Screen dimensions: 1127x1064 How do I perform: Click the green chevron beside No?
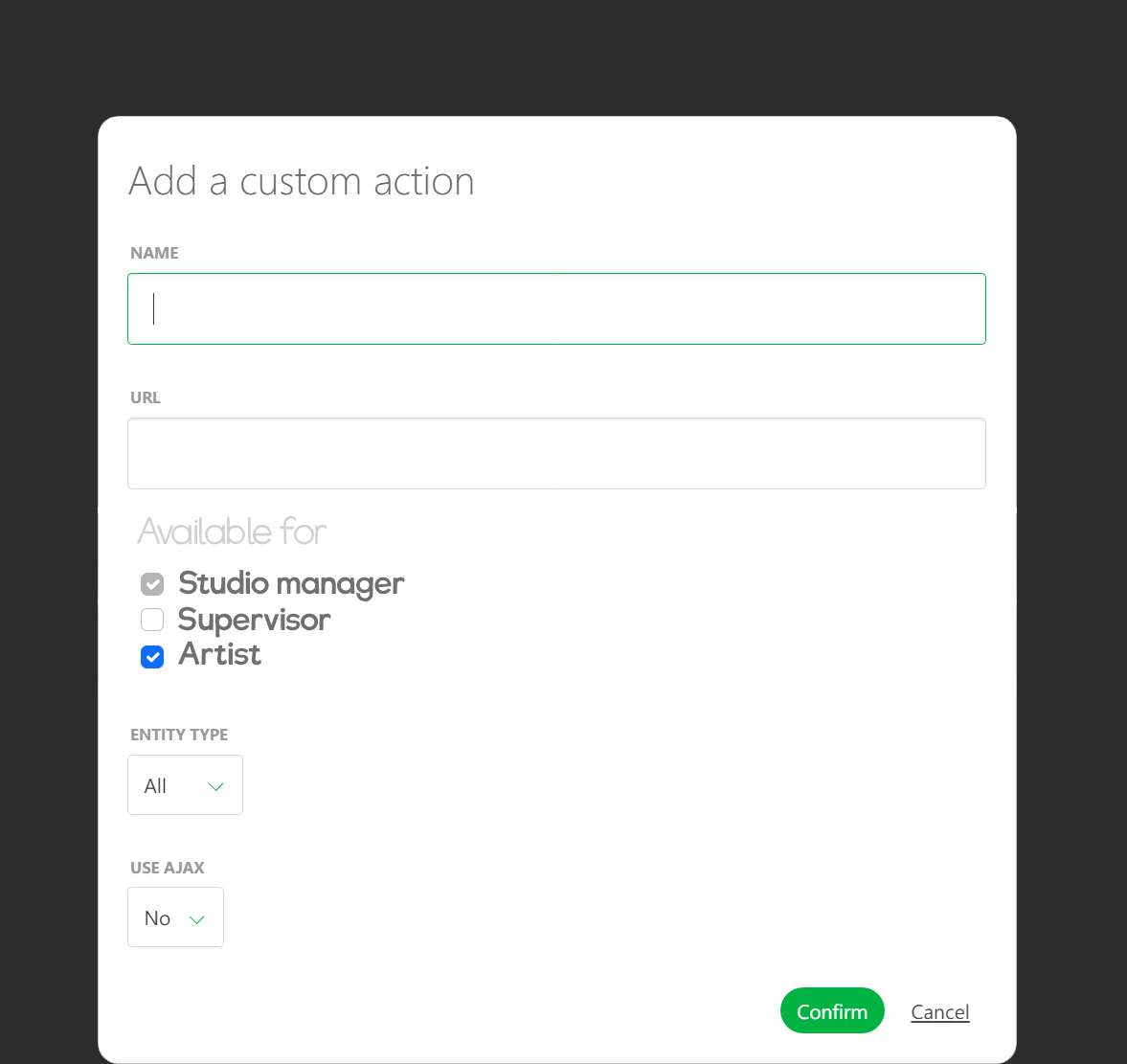pos(197,919)
